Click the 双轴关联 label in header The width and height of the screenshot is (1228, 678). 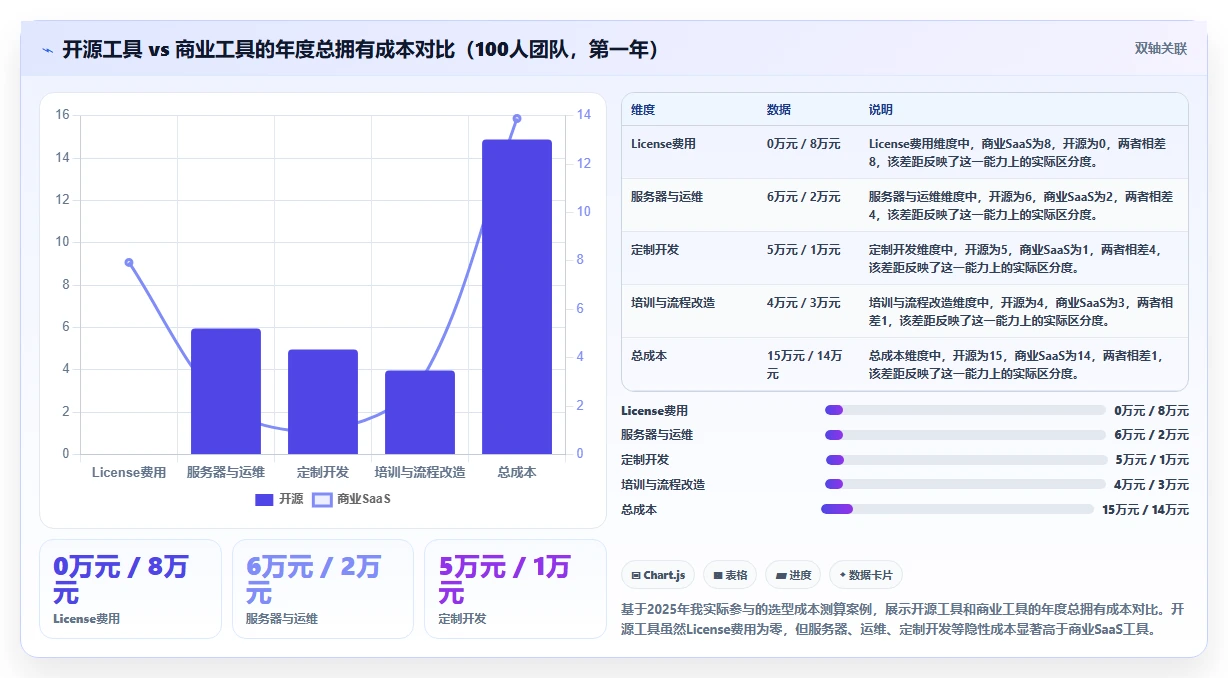(x=1160, y=49)
